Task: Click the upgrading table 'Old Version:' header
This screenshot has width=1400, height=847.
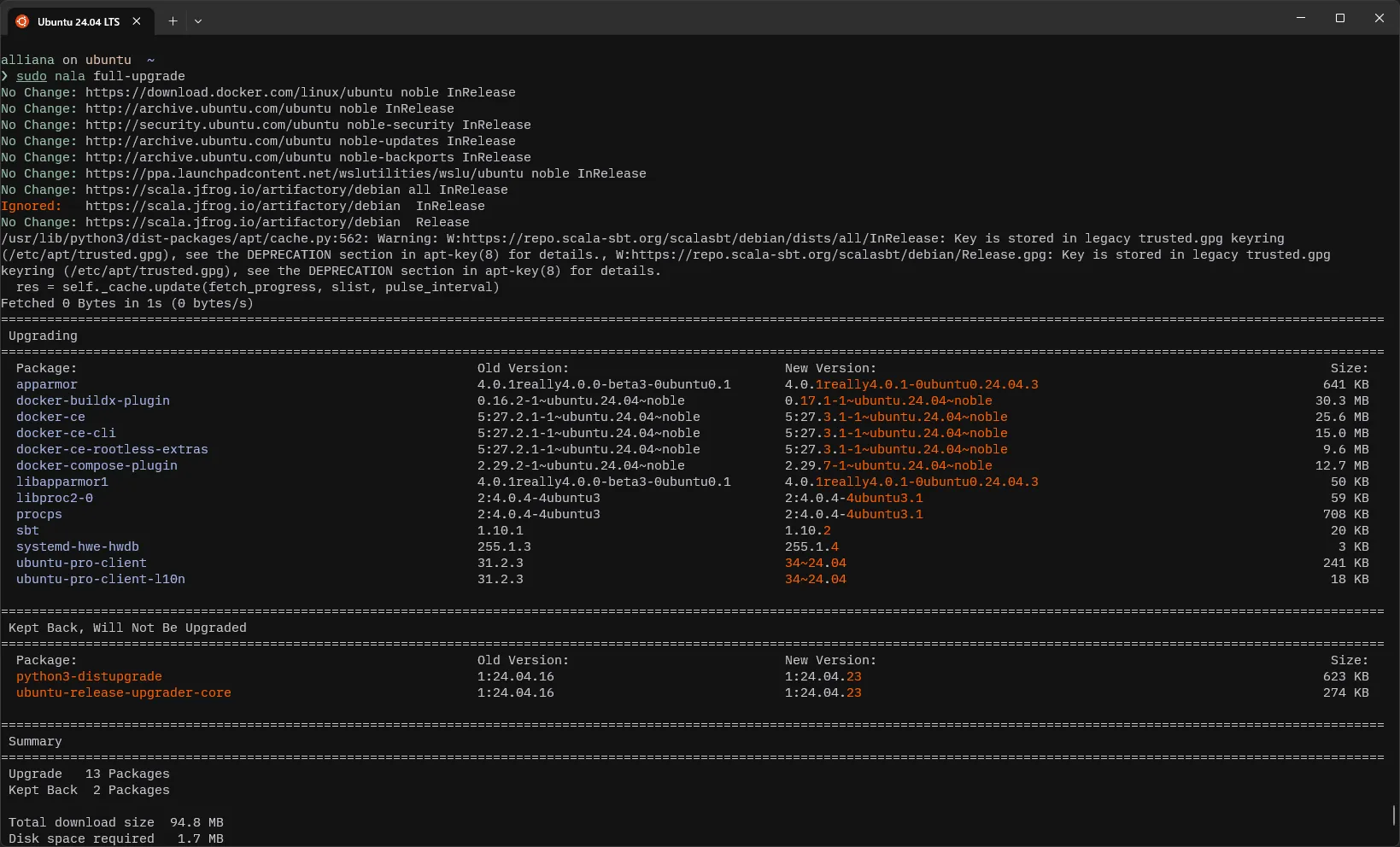Action: tap(523, 368)
